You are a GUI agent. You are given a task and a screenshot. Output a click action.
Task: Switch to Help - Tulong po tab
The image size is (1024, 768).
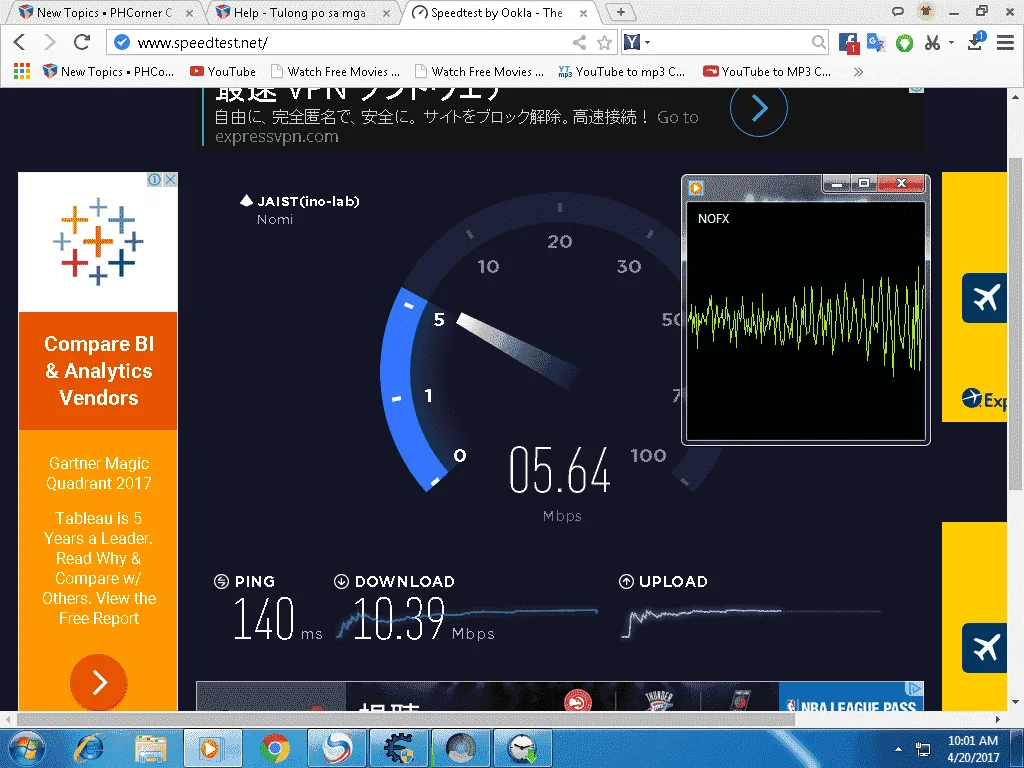click(x=302, y=12)
